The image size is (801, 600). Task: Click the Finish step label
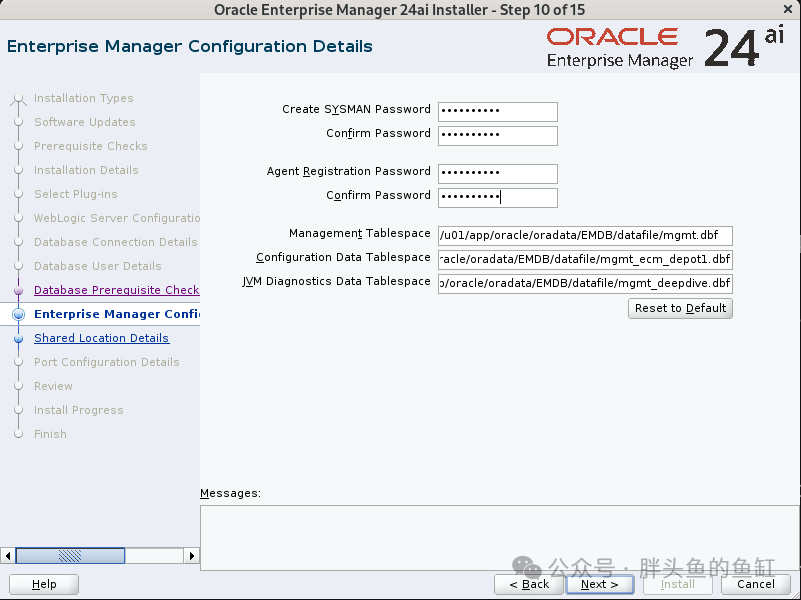[50, 434]
